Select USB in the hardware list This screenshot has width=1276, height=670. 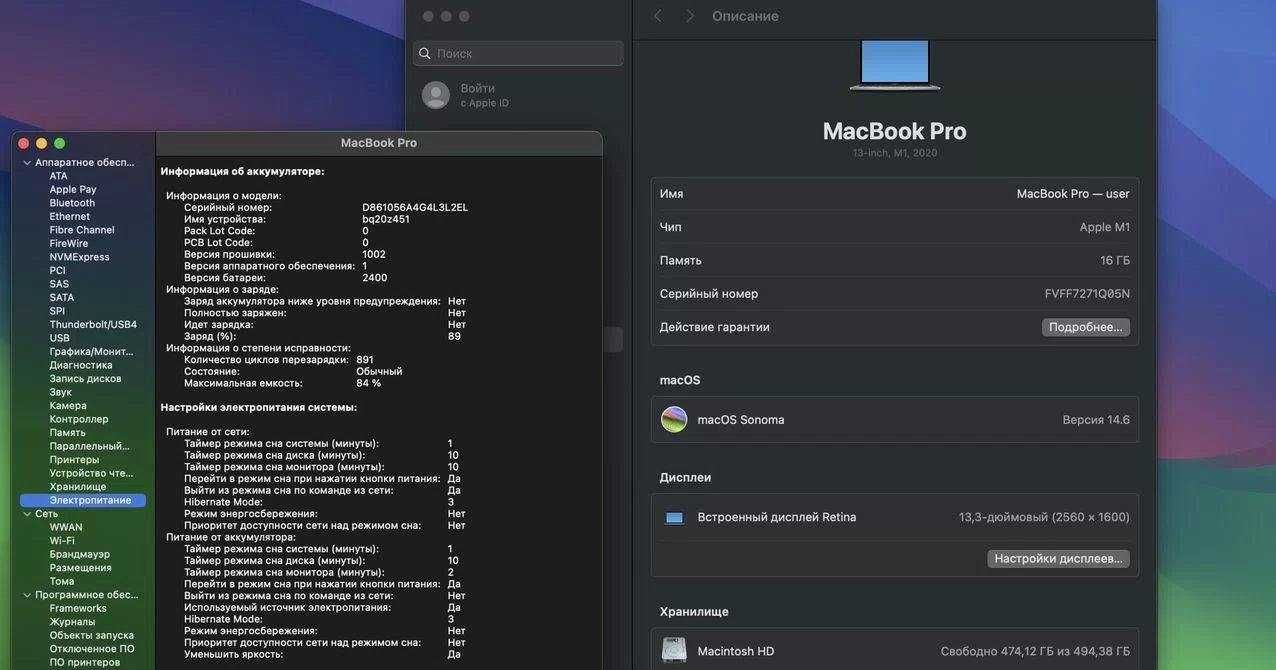click(x=60, y=338)
